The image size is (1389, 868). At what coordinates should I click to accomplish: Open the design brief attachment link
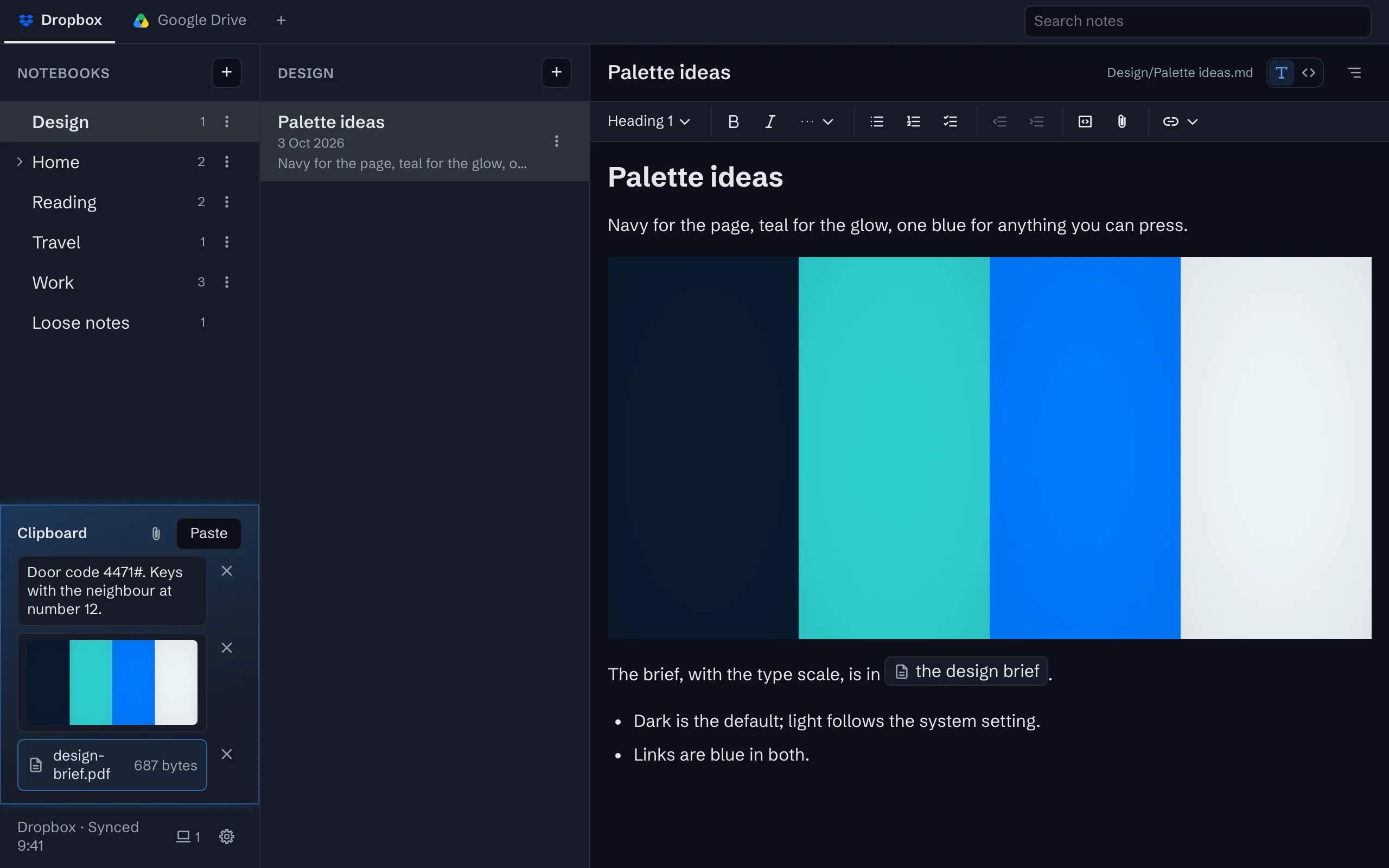coord(966,671)
